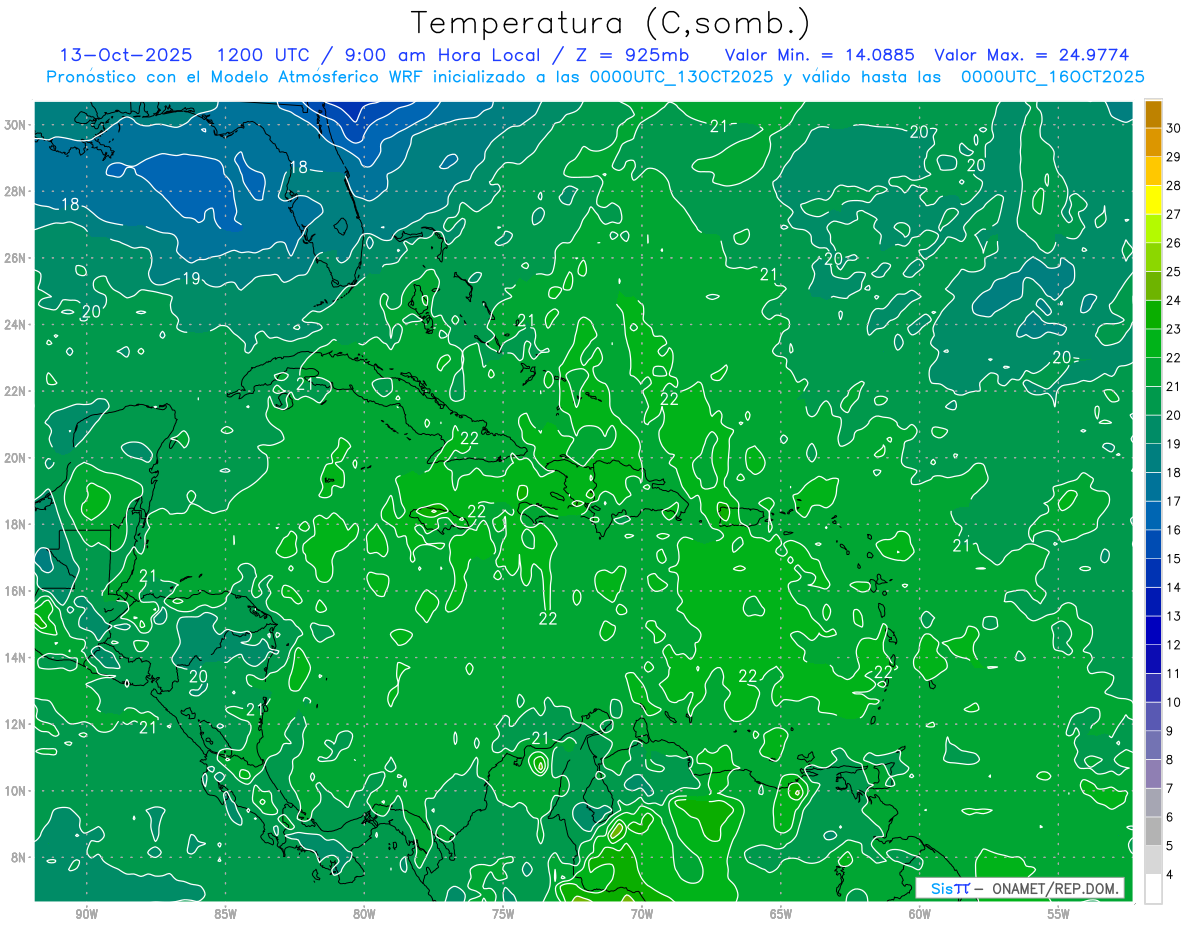Click the colorbar scale label "23"
Screen dimensions: 1200x927
tap(1173, 329)
